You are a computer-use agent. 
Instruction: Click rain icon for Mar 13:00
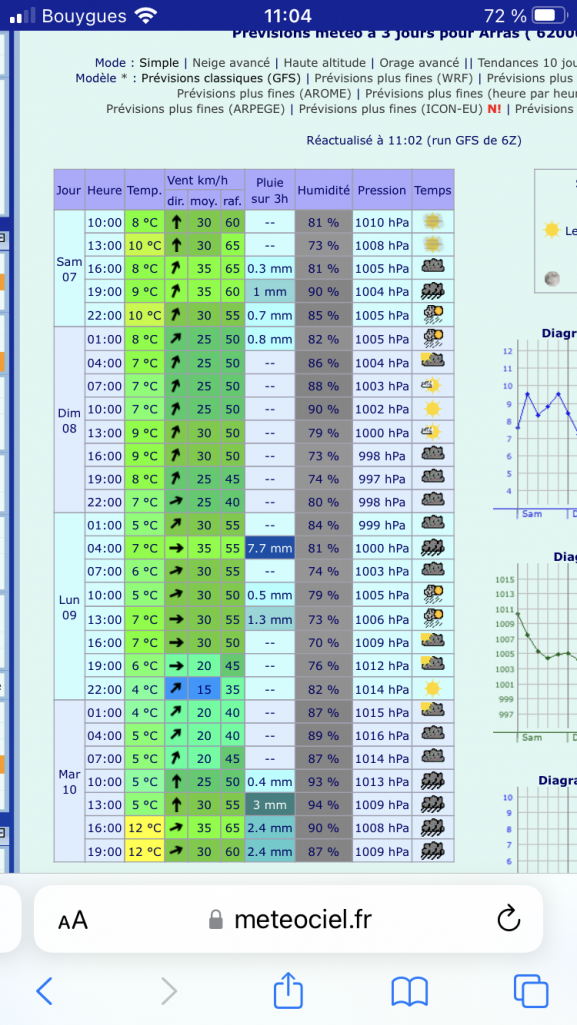pos(433,804)
